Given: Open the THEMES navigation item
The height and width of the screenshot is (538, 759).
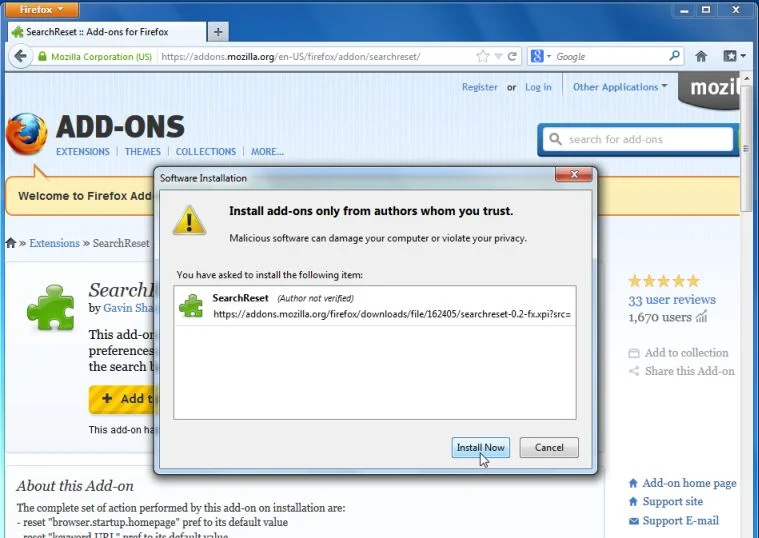Looking at the screenshot, I should point(142,152).
